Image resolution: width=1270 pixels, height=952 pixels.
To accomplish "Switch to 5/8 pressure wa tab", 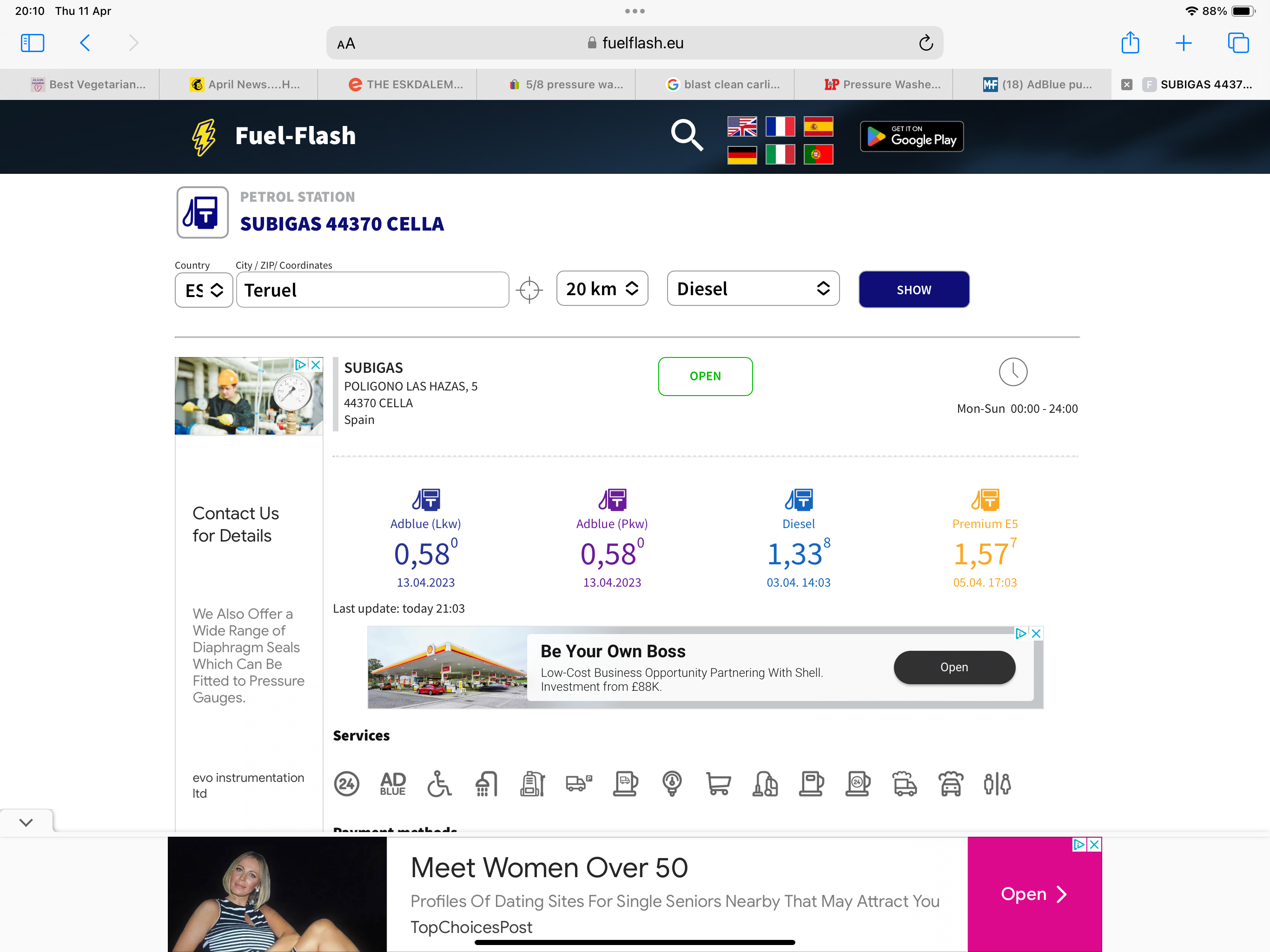I will 556,85.
